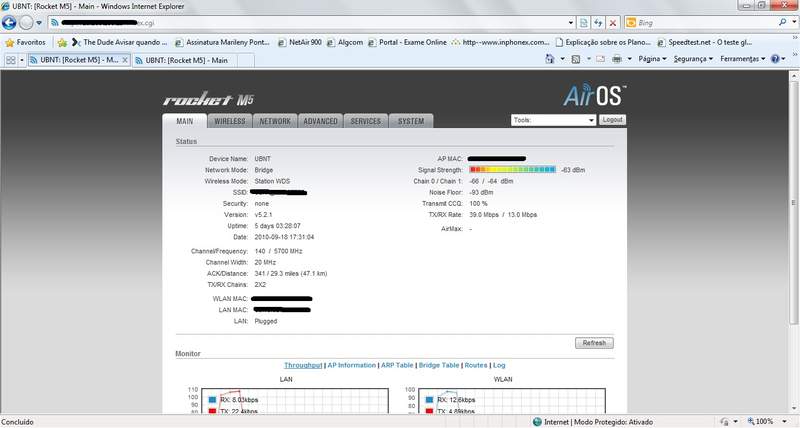Open the WIRELESS tab

pyautogui.click(x=230, y=121)
